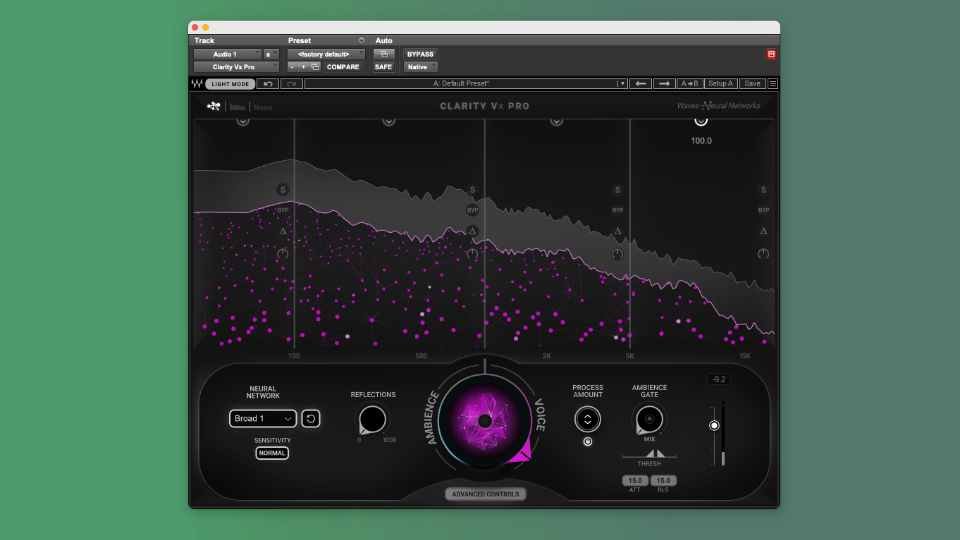Open the WaveSystem hamburger menu
The image size is (960, 540).
(x=773, y=84)
